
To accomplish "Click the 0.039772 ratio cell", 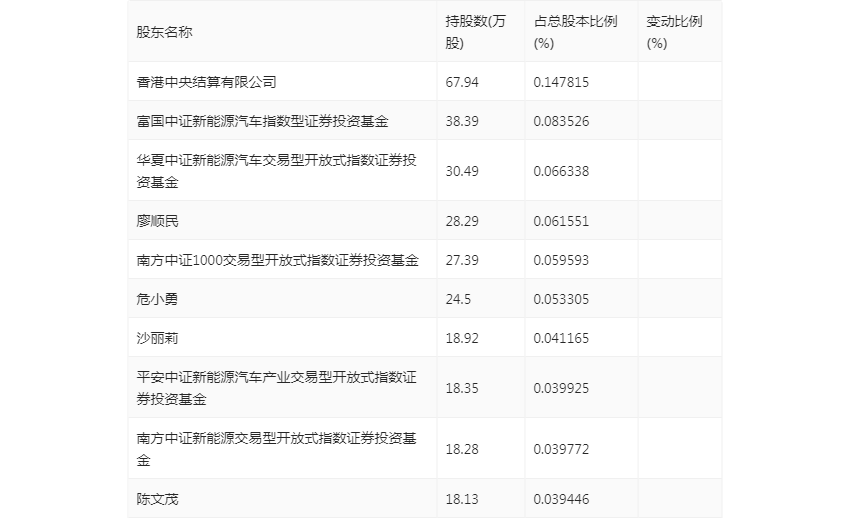I will (x=561, y=449).
